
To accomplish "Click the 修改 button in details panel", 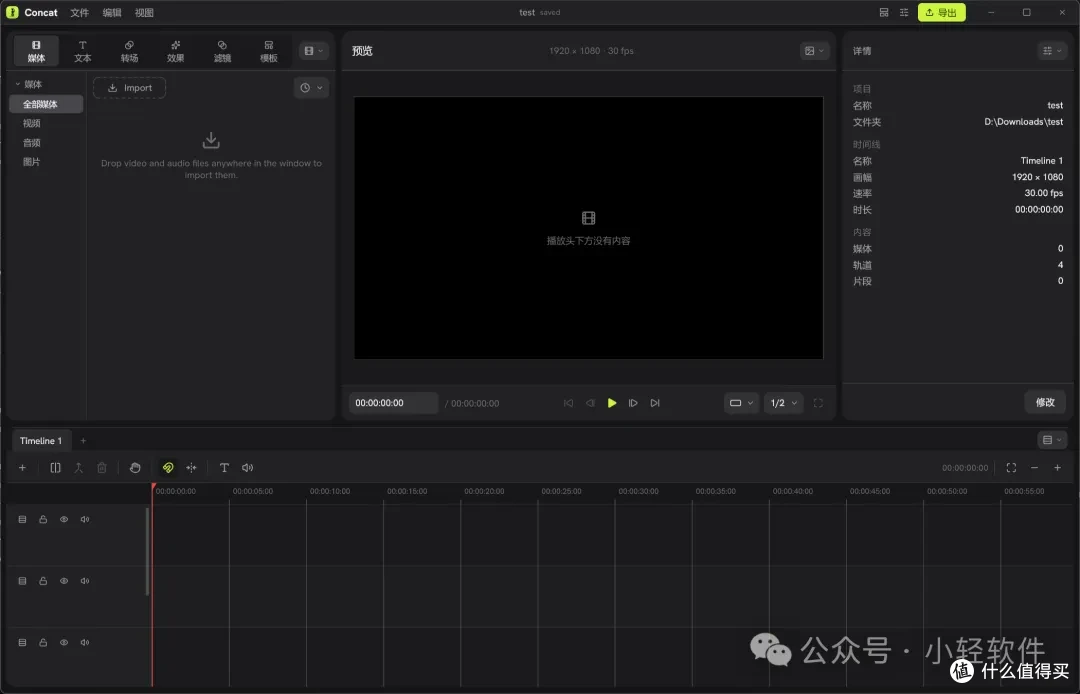I will 1045,402.
